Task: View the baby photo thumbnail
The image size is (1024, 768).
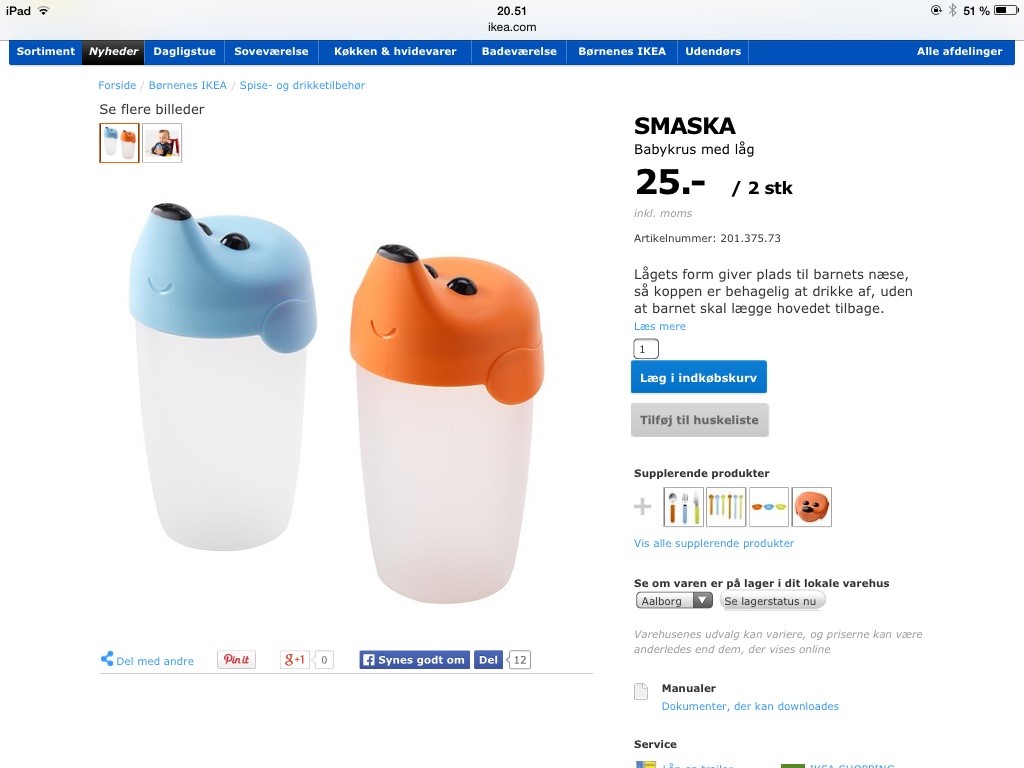Action: click(x=162, y=143)
